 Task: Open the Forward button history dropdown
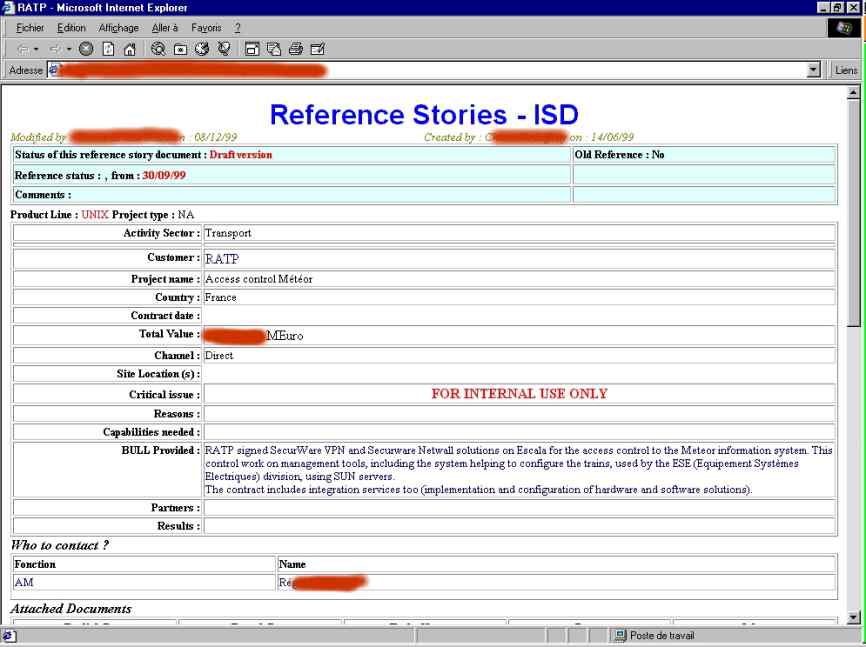click(69, 50)
